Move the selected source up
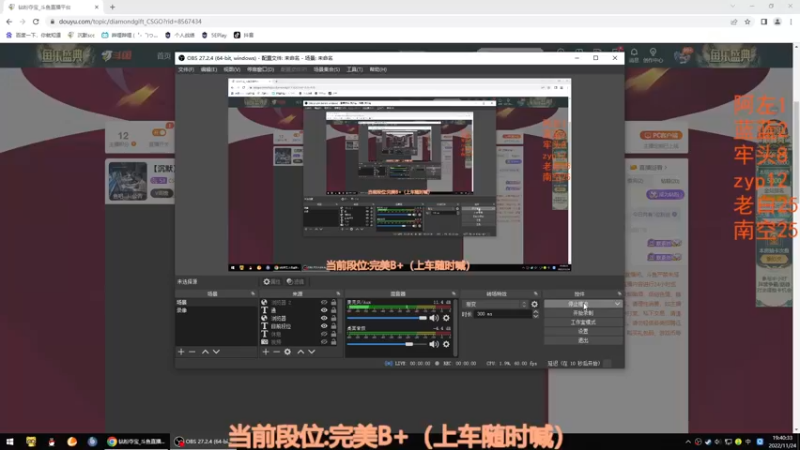Viewport: 800px width, 450px height. [301, 352]
